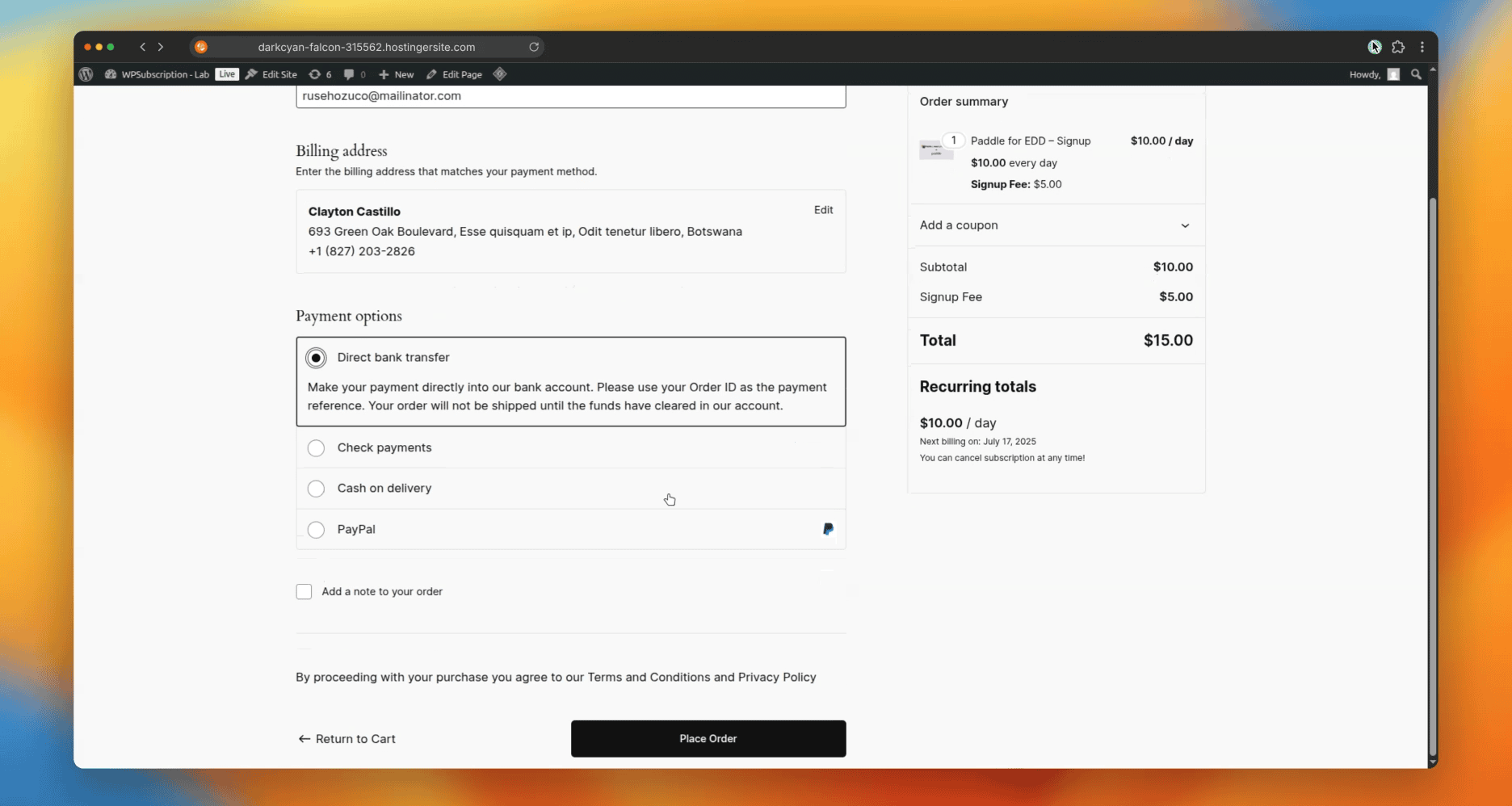This screenshot has width=1512, height=806.
Task: Open the Privacy Policy link
Action: 777,677
